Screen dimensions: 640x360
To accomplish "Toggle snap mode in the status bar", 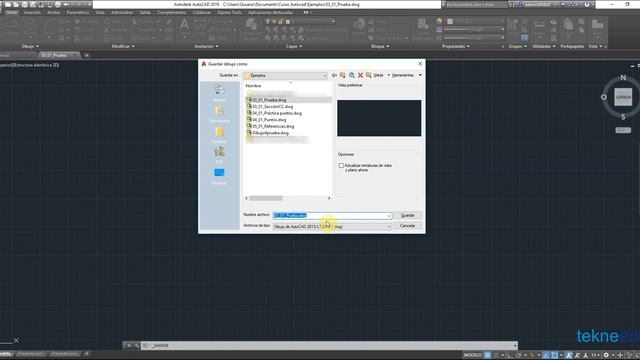I will 496,355.
